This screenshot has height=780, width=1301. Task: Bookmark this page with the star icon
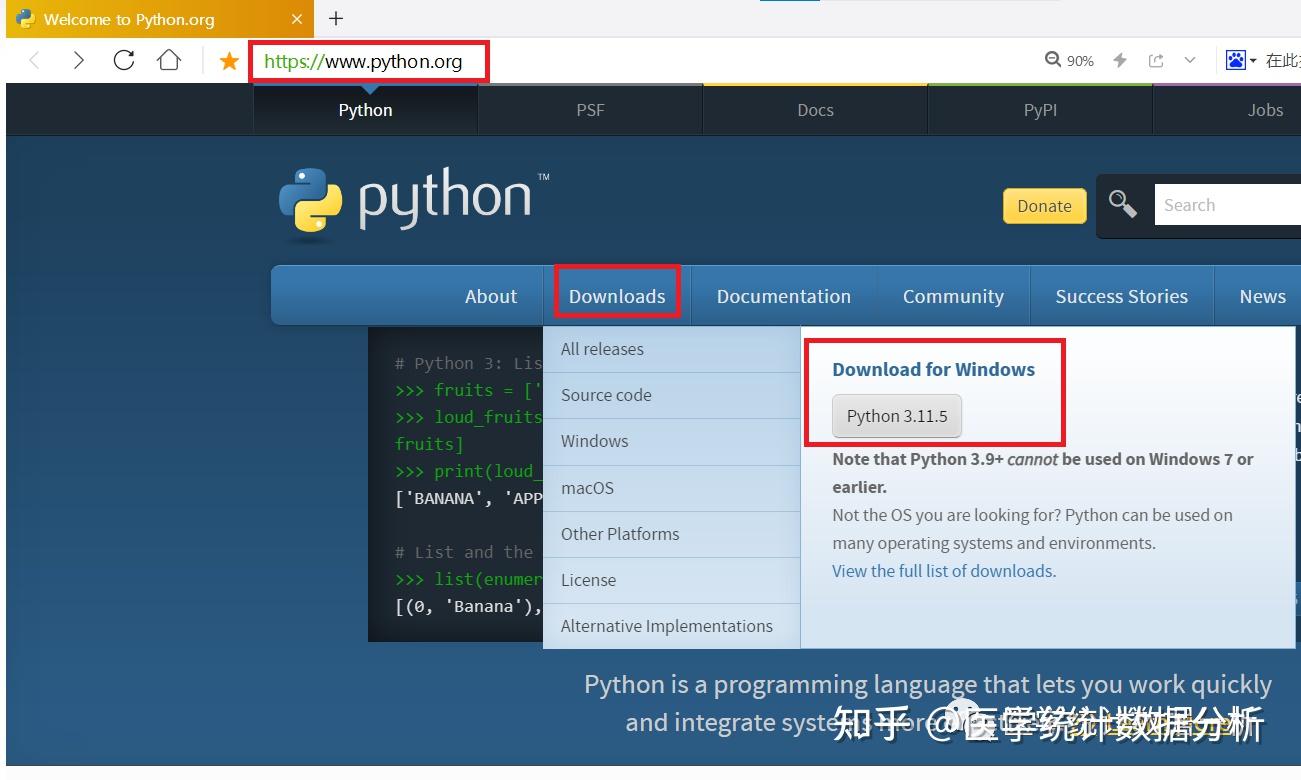[229, 60]
